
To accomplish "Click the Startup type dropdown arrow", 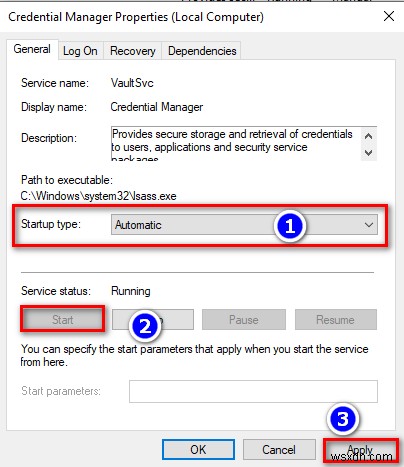I will click(369, 225).
